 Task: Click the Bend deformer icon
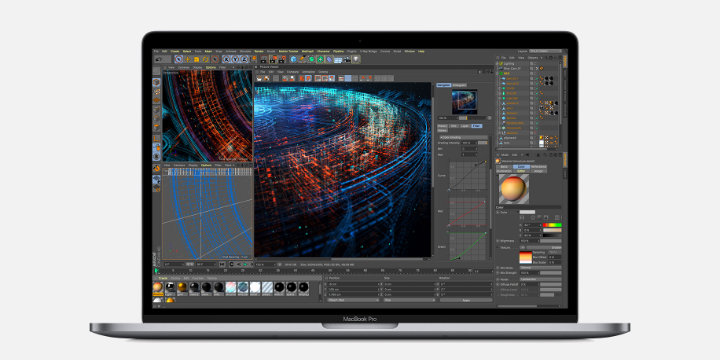[329, 59]
